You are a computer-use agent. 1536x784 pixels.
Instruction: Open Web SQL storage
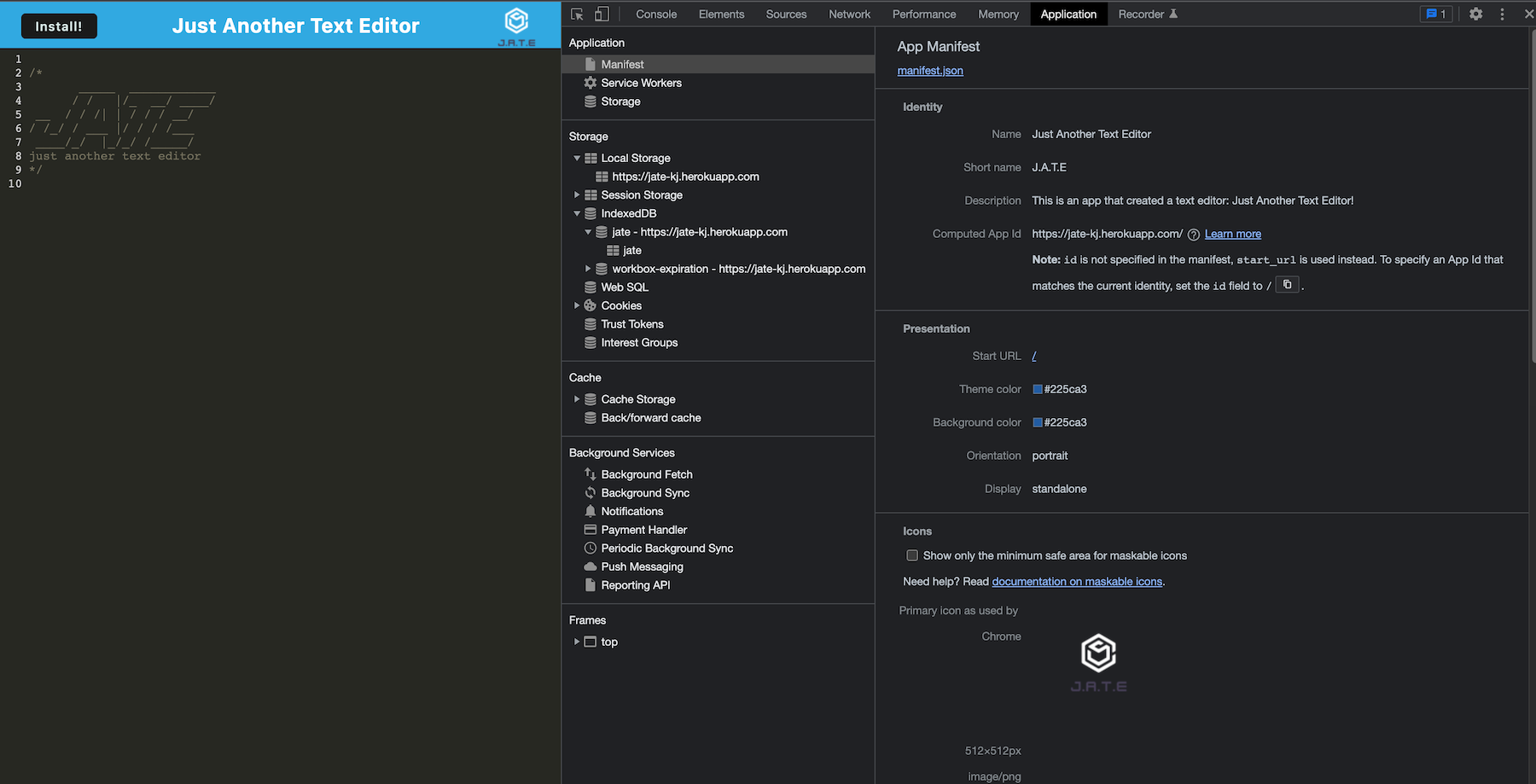point(625,287)
